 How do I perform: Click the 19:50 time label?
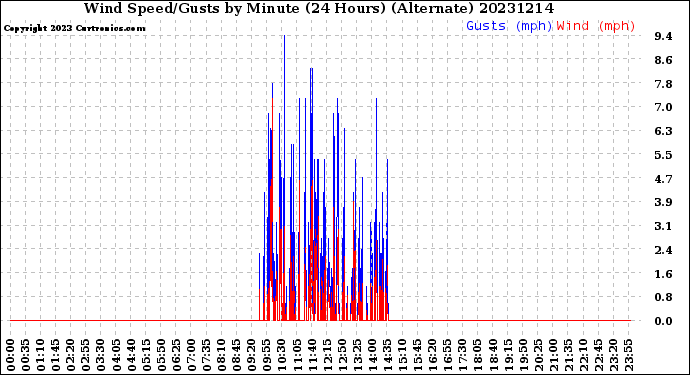(x=523, y=355)
